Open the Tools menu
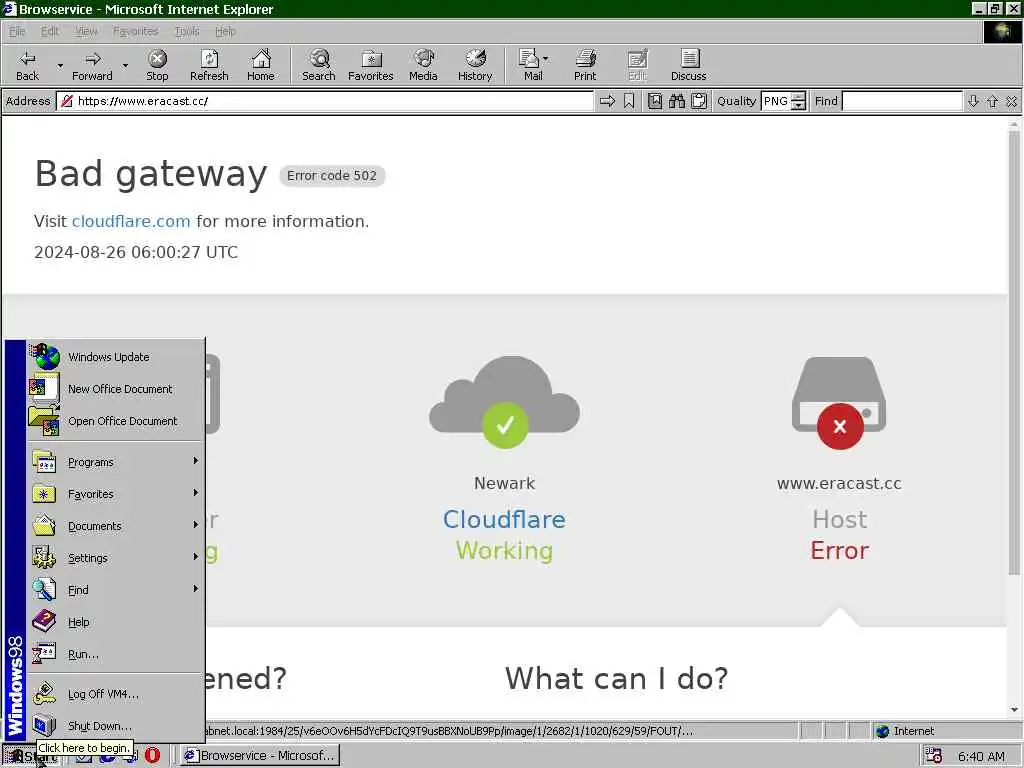The width and height of the screenshot is (1024, 768). [x=187, y=31]
